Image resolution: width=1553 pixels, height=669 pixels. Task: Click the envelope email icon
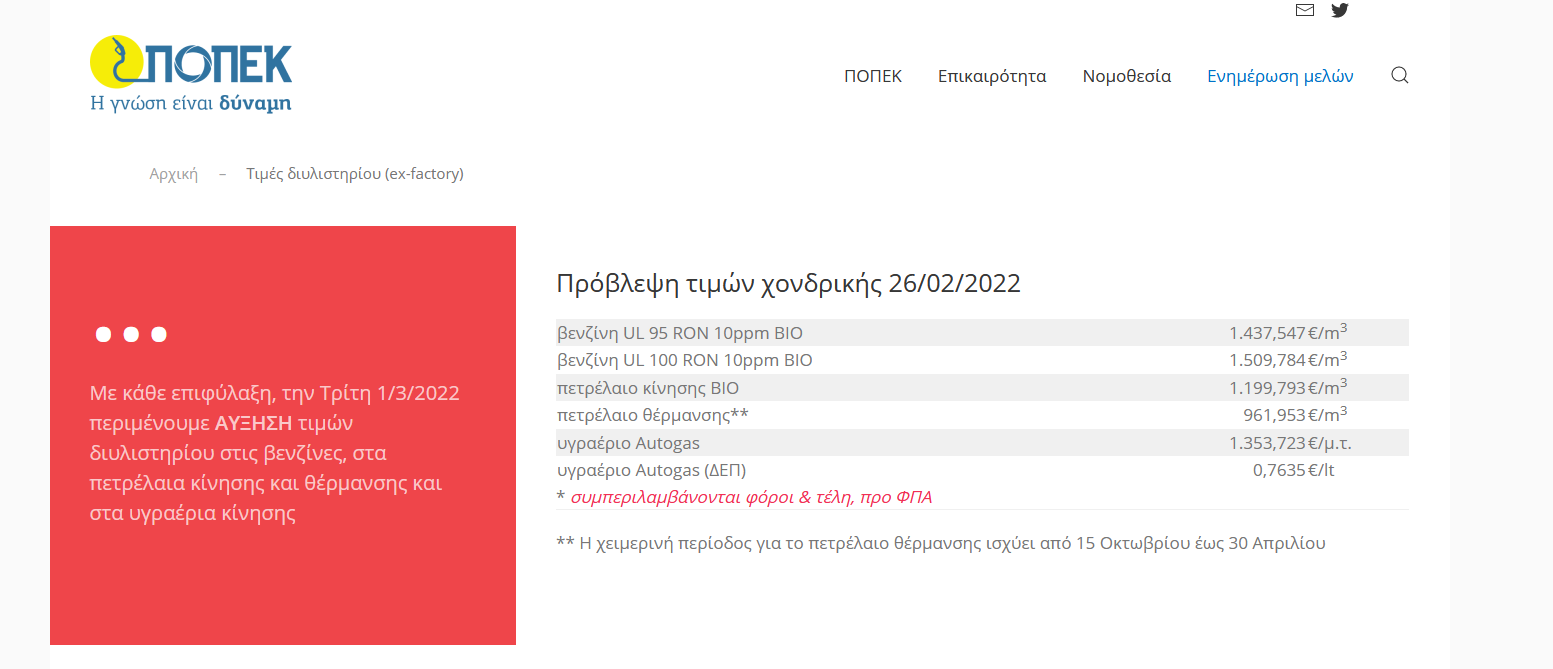point(1304,11)
